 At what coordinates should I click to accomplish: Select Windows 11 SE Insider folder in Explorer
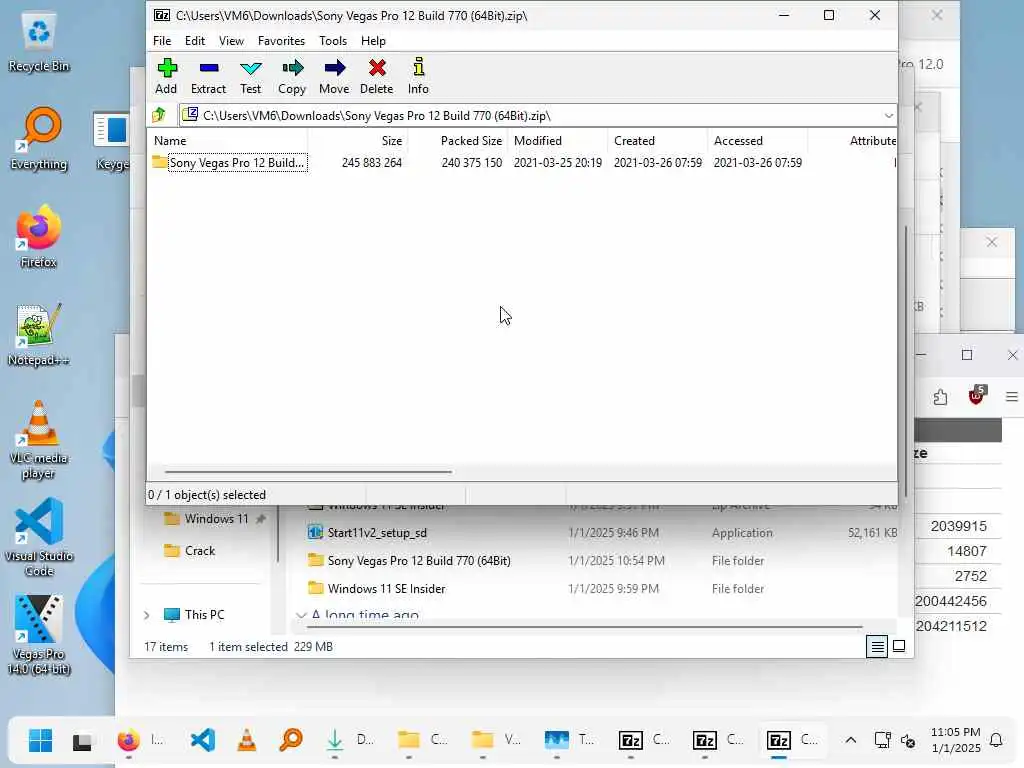tap(386, 588)
